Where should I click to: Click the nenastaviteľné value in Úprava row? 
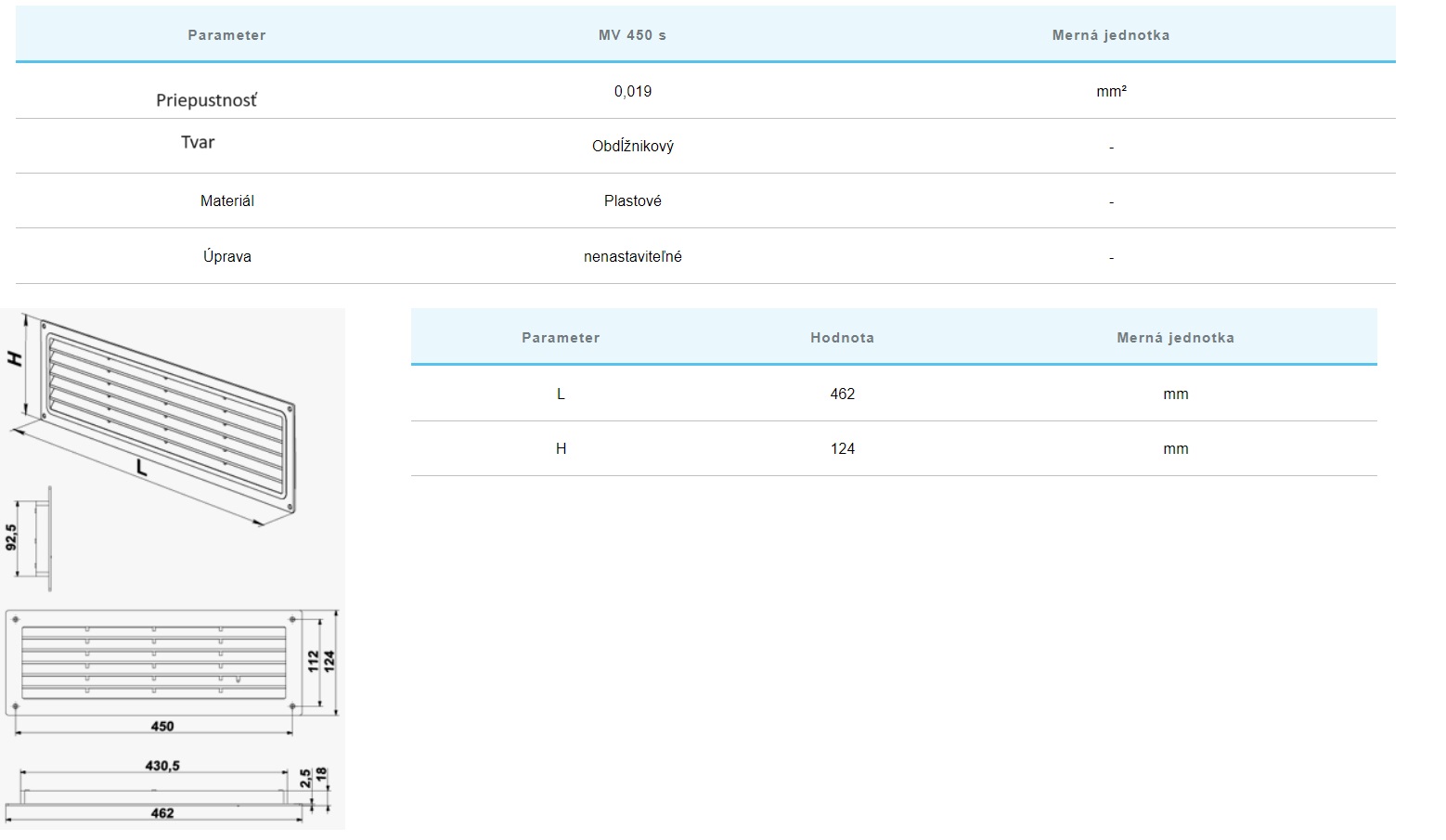(x=632, y=256)
